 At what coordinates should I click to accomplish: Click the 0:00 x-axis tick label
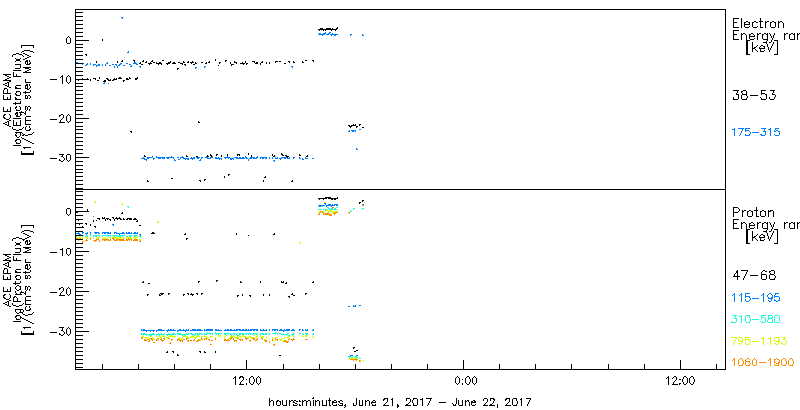(x=465, y=380)
